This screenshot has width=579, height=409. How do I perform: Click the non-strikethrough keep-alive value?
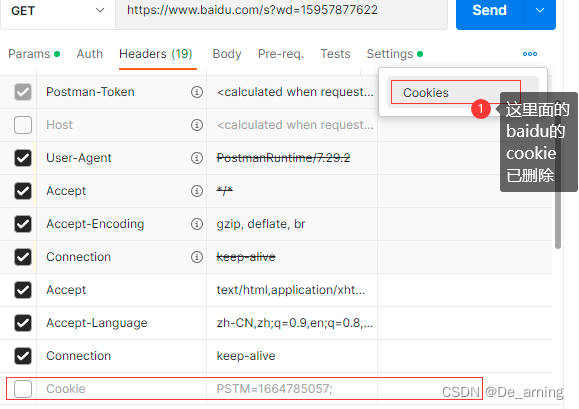pos(246,356)
